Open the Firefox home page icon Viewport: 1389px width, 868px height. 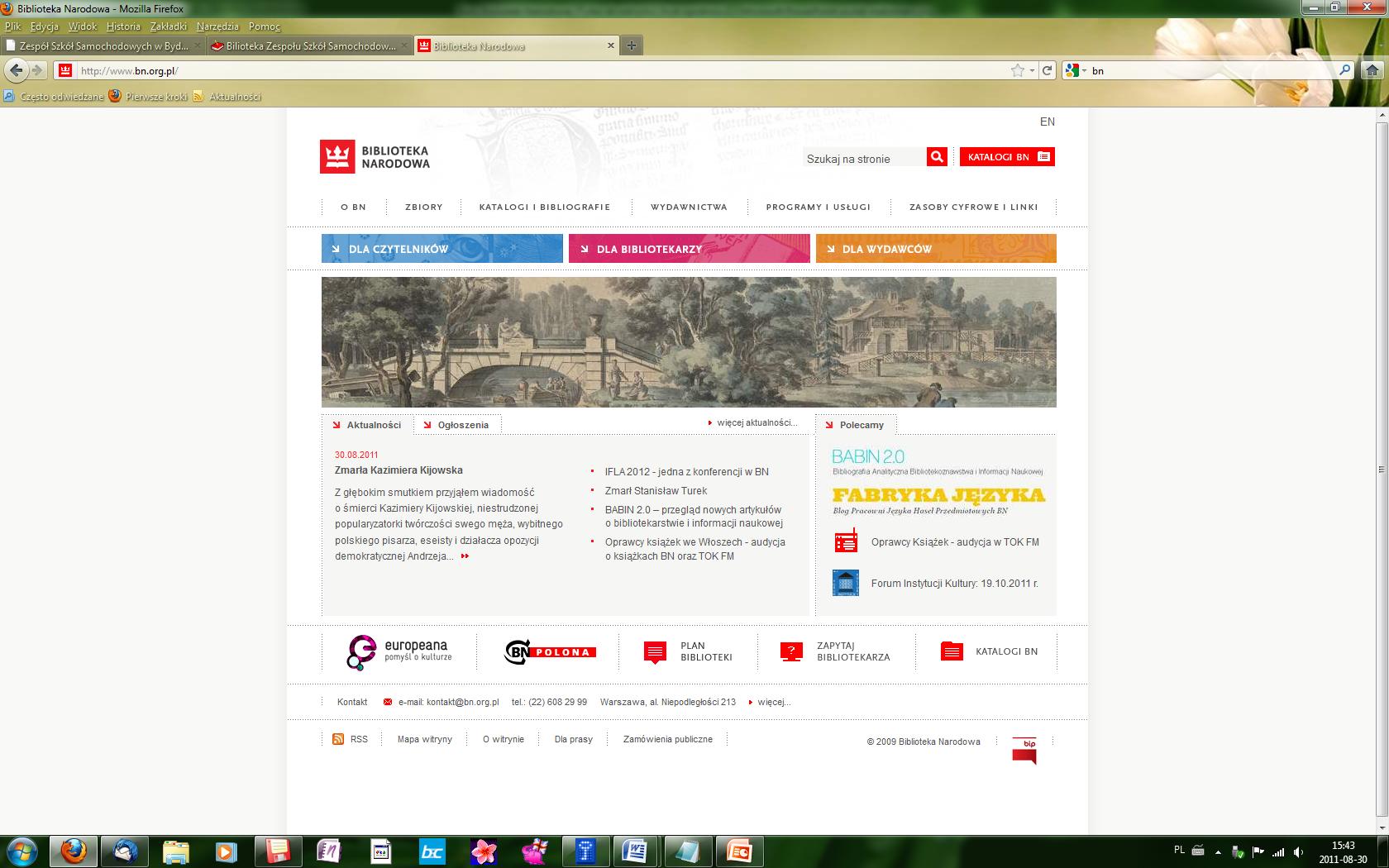click(x=1372, y=70)
